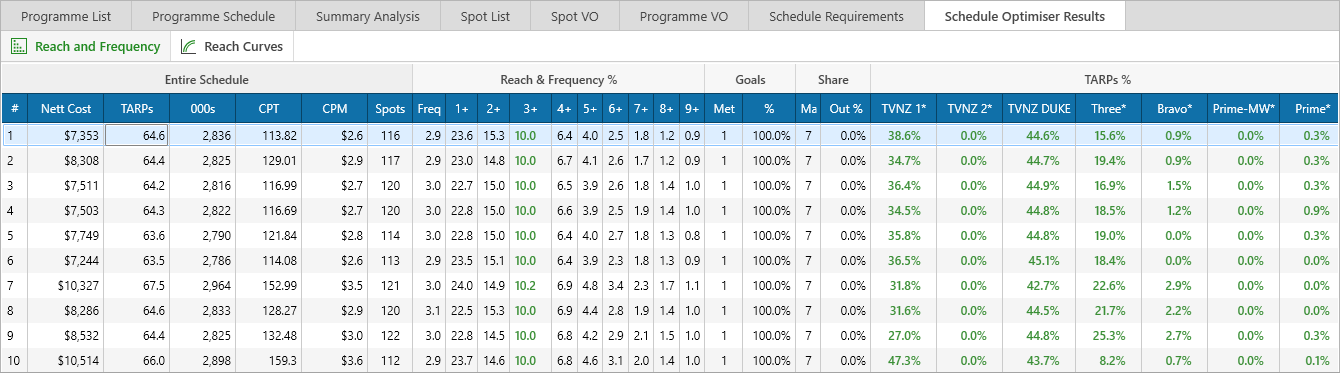1340x373 pixels.
Task: Open the Summary Analysis tab
Action: [x=368, y=16]
